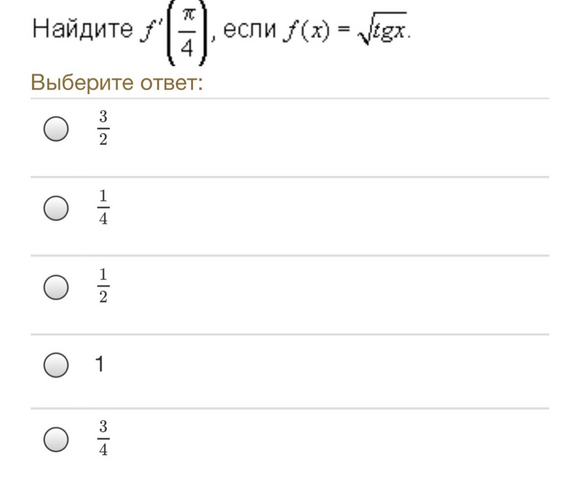
Task: Click the 1/2 fraction label
Action: tap(103, 286)
